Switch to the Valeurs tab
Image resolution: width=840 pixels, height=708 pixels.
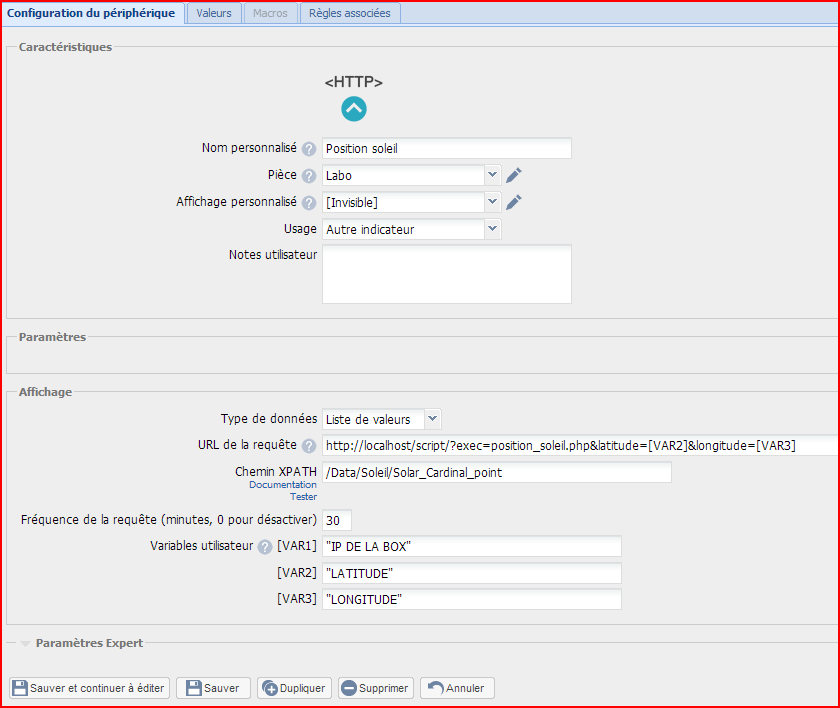click(214, 13)
